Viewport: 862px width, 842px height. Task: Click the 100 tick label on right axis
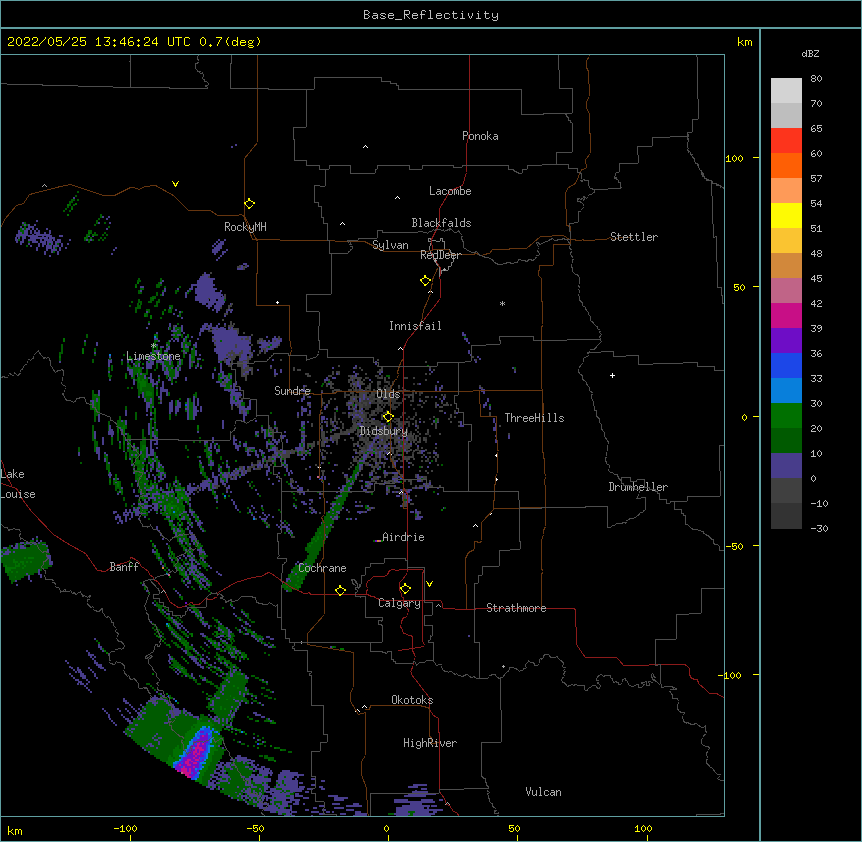coord(734,158)
